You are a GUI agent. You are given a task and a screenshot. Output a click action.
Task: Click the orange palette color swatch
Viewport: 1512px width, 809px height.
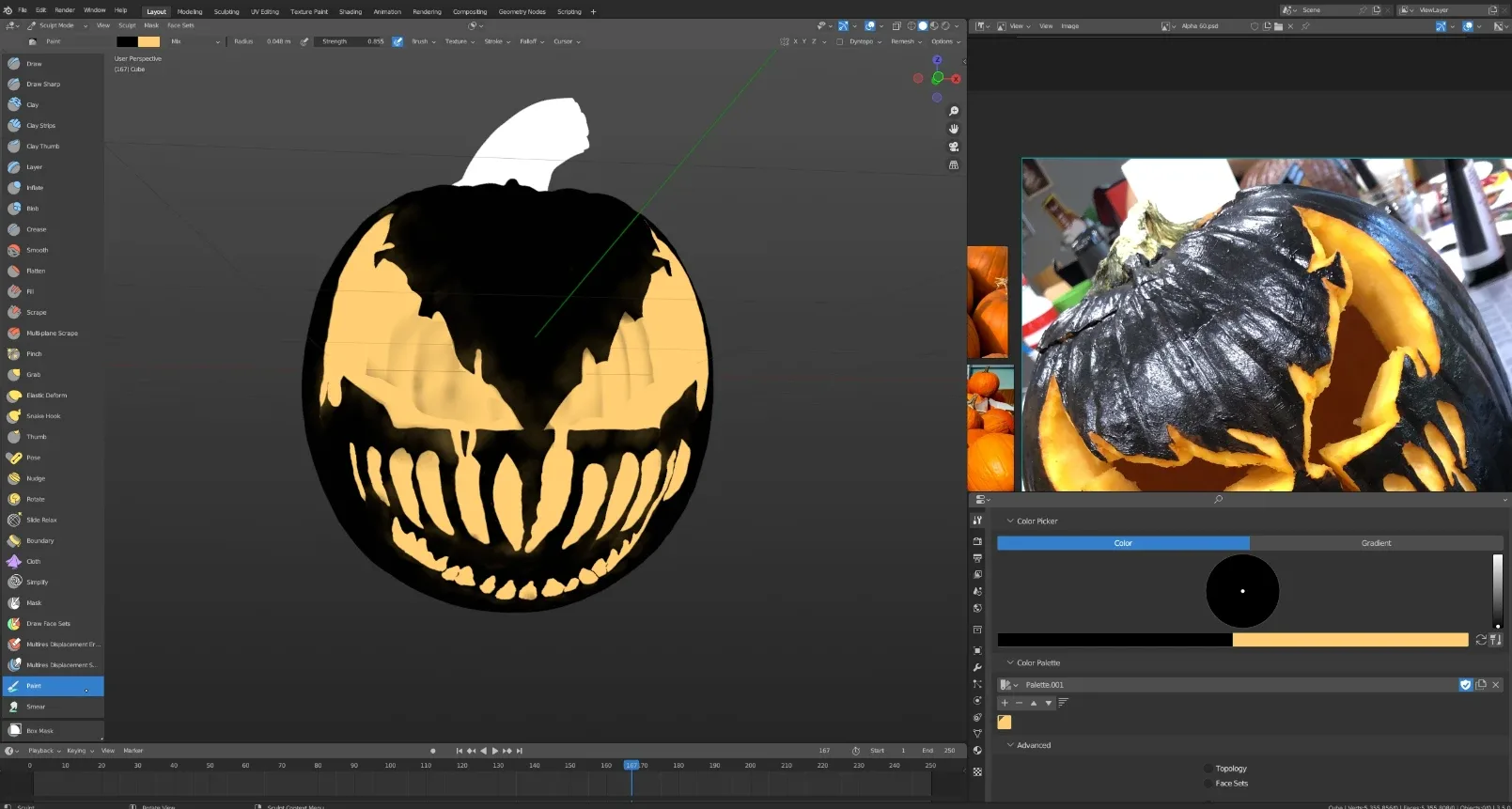1005,723
